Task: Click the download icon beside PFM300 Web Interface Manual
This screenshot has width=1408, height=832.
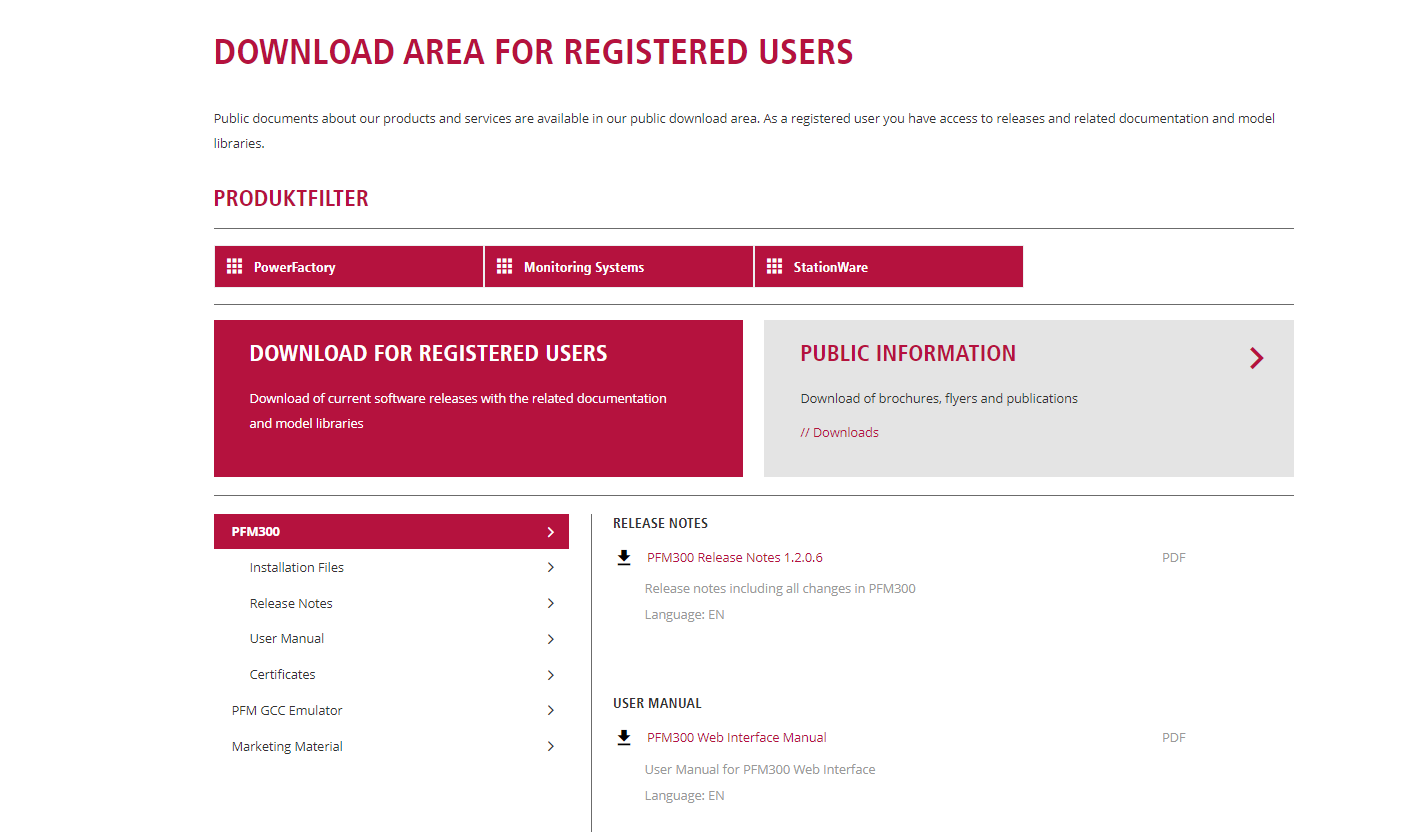Action: click(x=624, y=736)
